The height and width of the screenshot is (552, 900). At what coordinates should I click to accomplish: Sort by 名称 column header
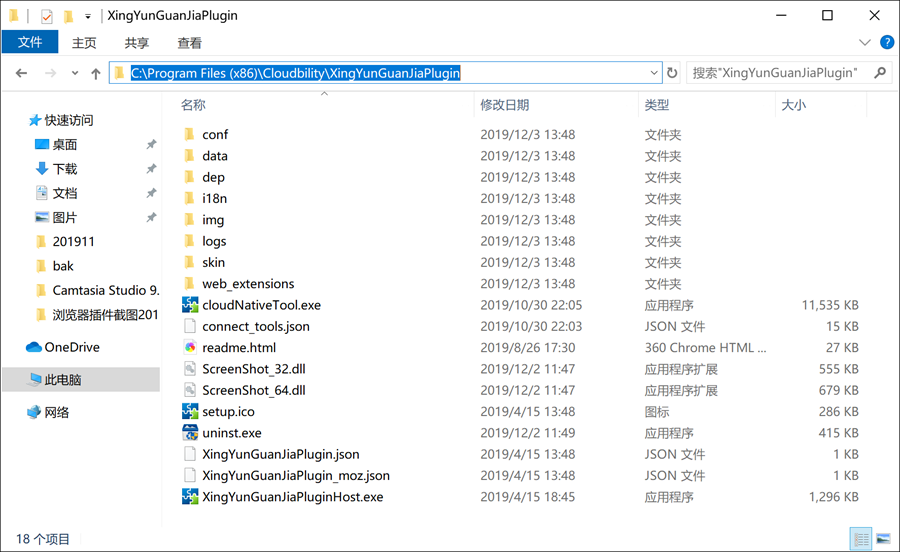pyautogui.click(x=193, y=105)
